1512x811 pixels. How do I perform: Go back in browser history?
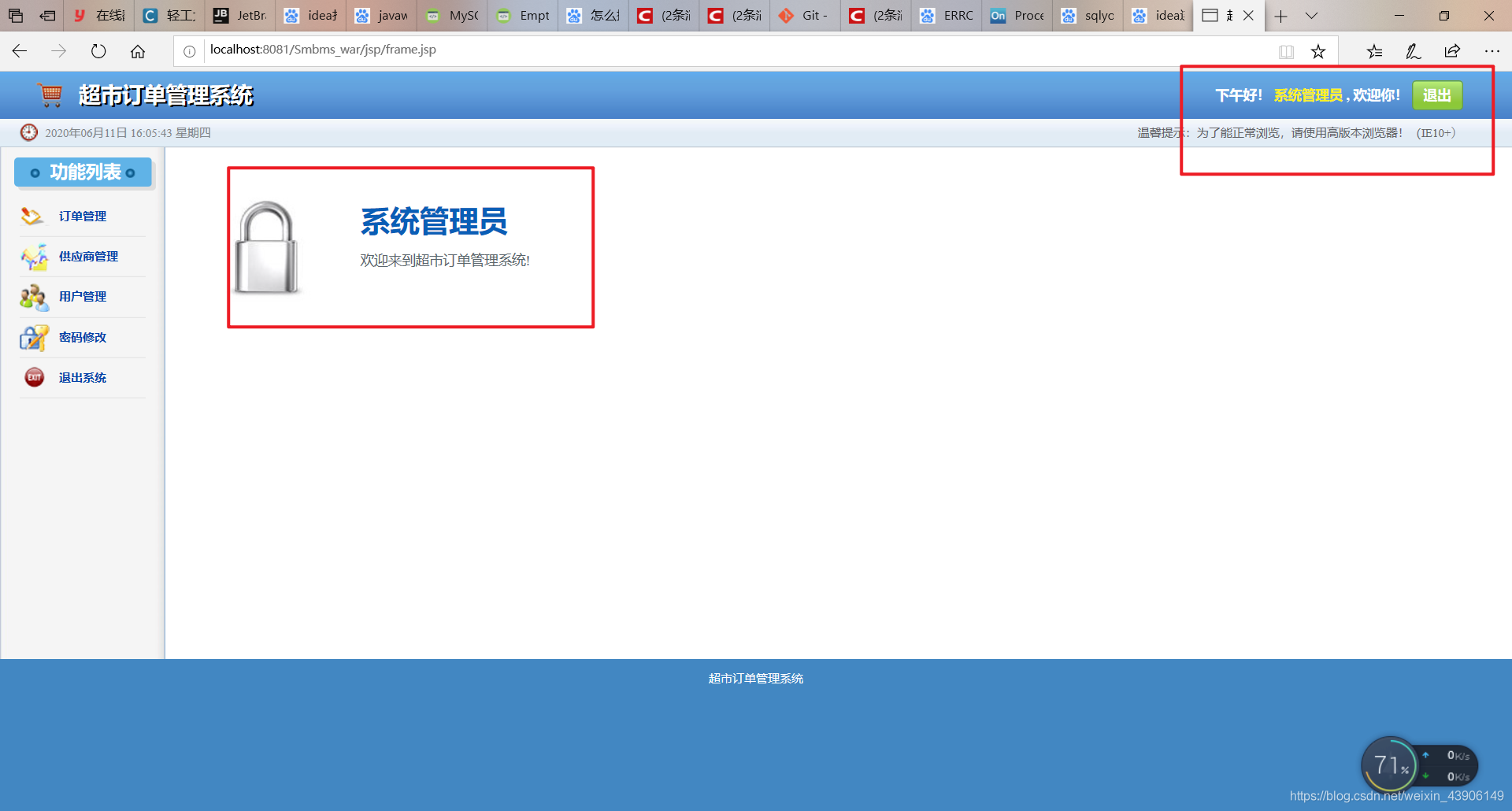pos(20,51)
